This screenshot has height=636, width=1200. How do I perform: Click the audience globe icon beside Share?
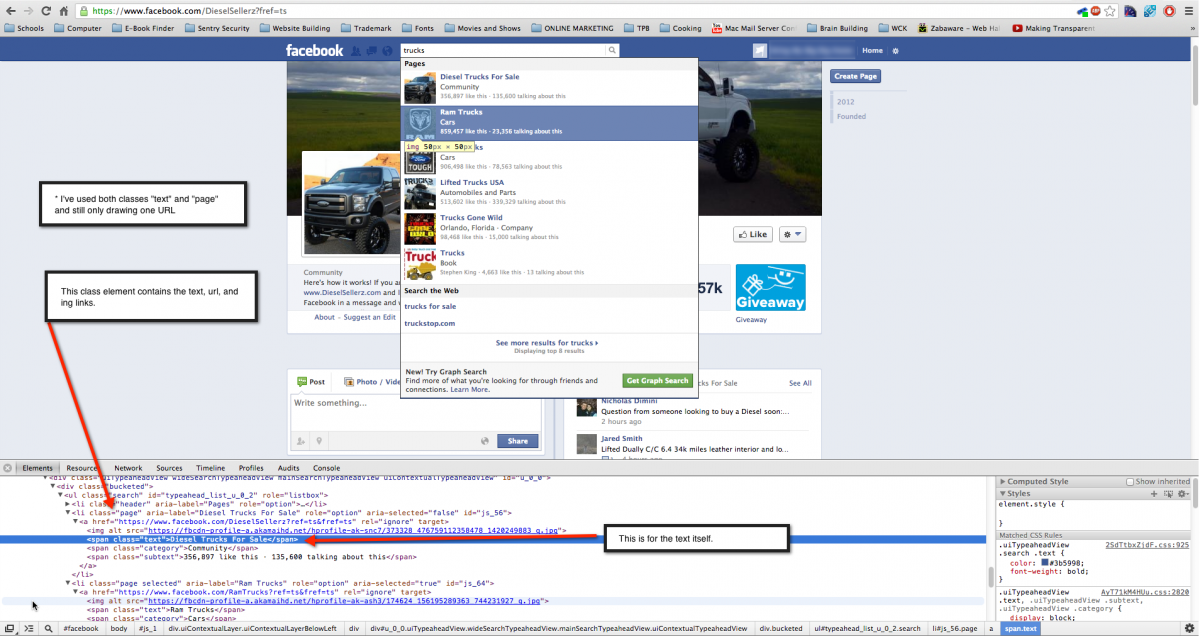pos(484,441)
